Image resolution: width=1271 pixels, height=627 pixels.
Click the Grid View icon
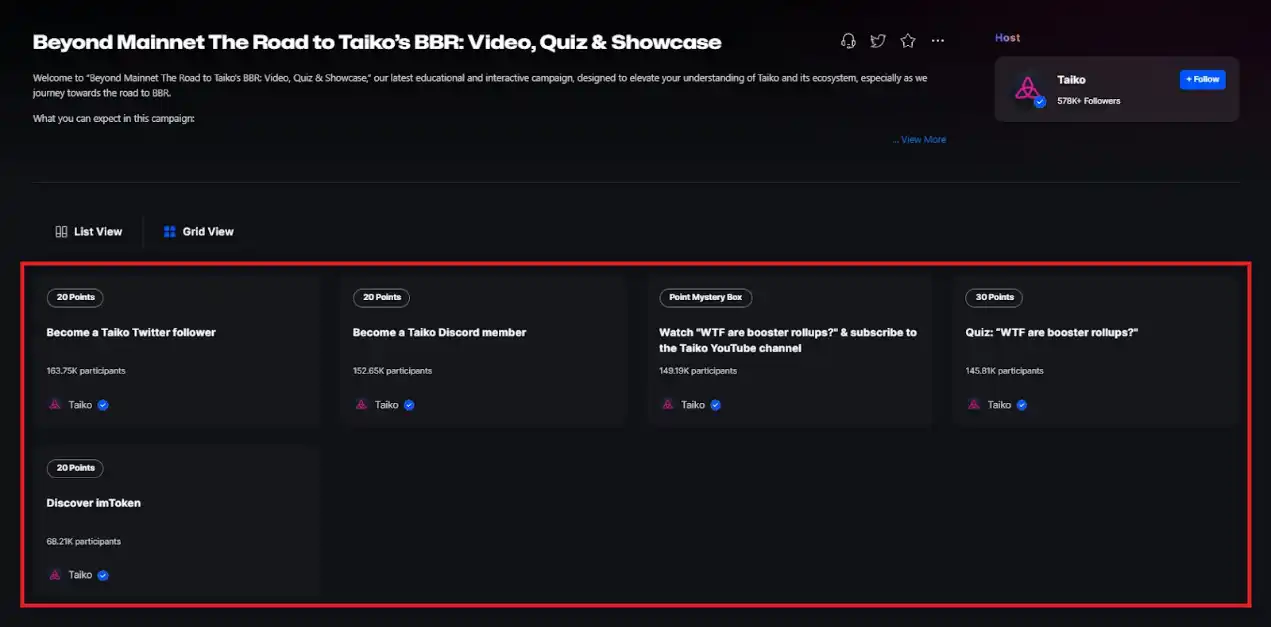click(x=170, y=232)
